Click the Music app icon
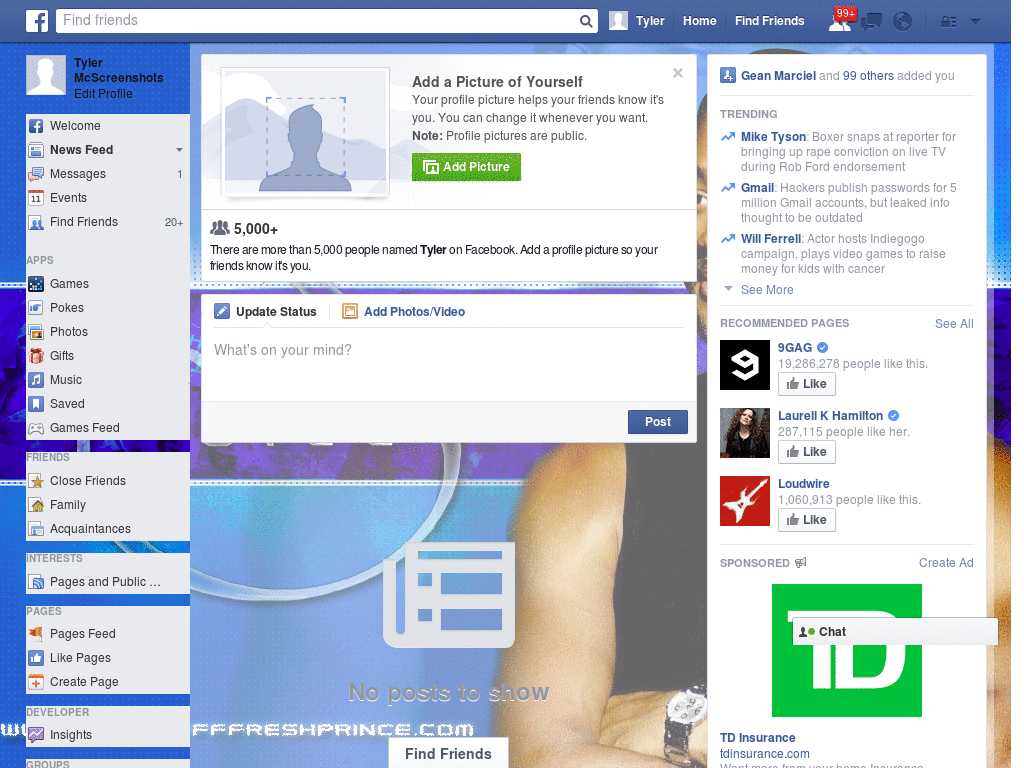This screenshot has height=768, width=1024. click(x=36, y=380)
